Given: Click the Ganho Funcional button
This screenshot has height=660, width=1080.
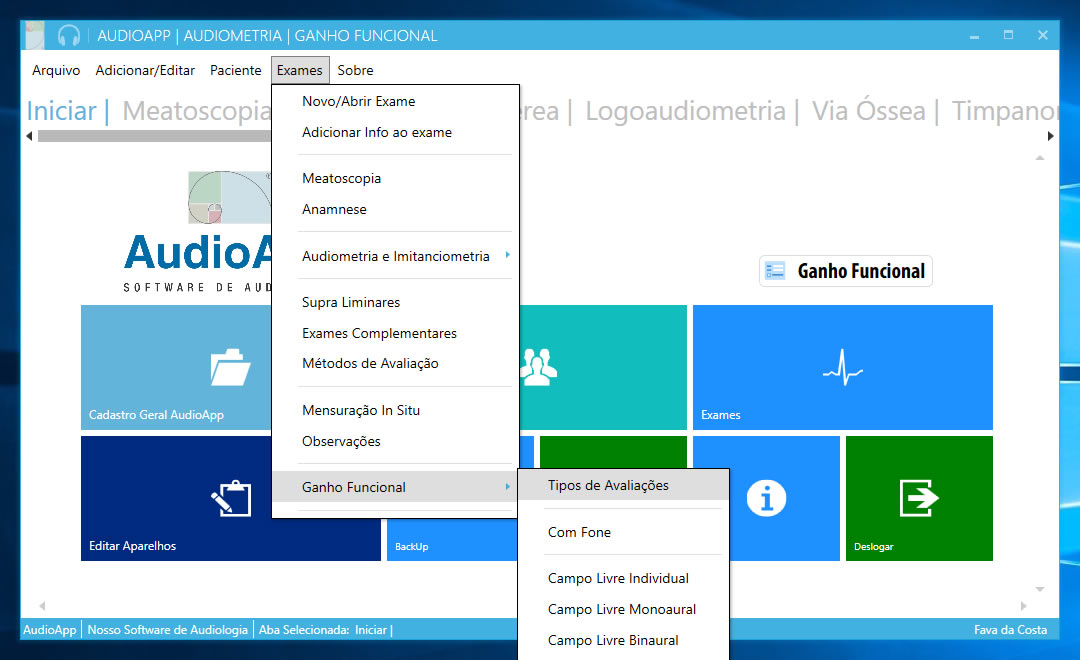Looking at the screenshot, I should pyautogui.click(x=846, y=271).
